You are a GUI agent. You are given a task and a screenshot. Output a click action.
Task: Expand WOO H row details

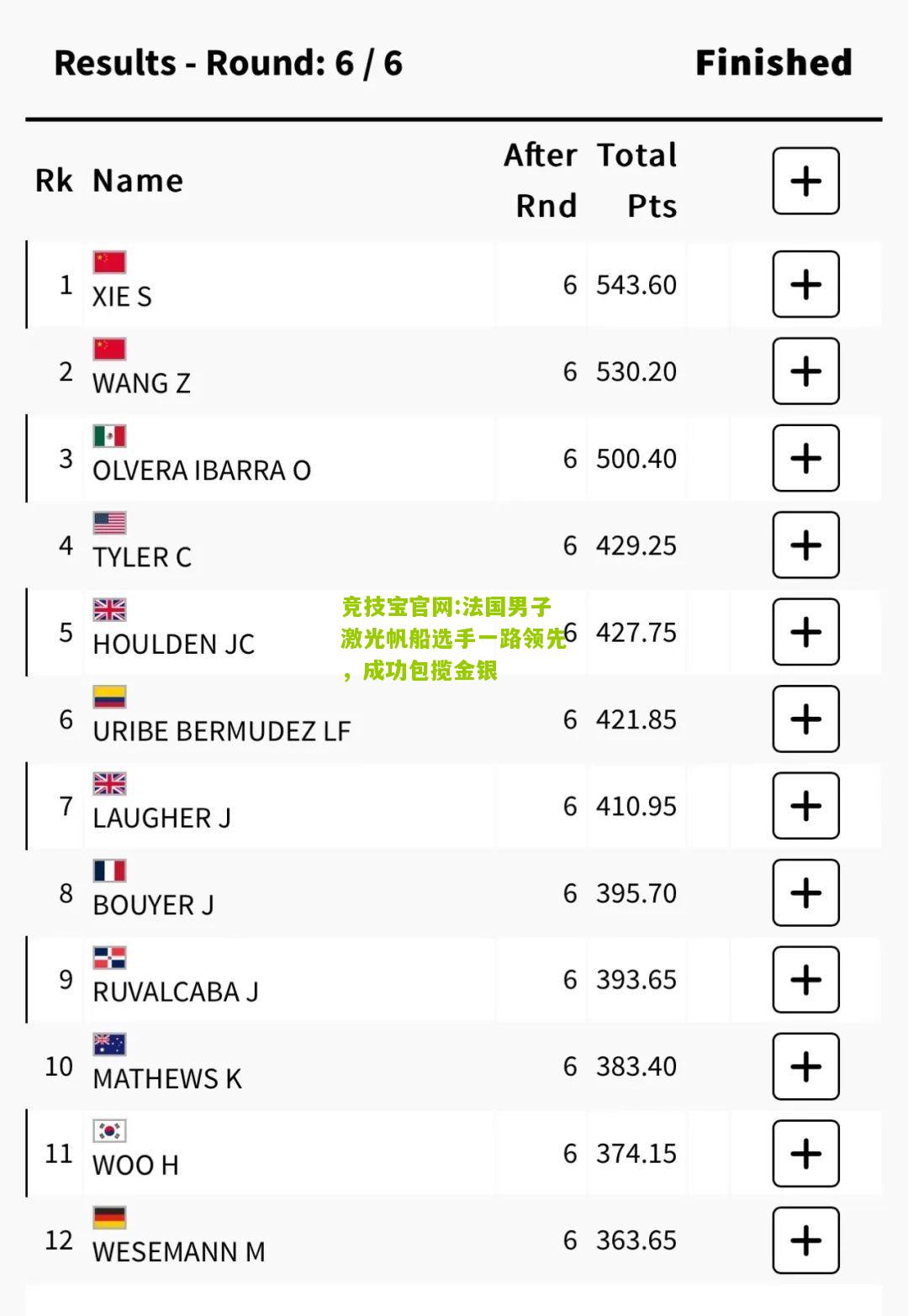(805, 1154)
